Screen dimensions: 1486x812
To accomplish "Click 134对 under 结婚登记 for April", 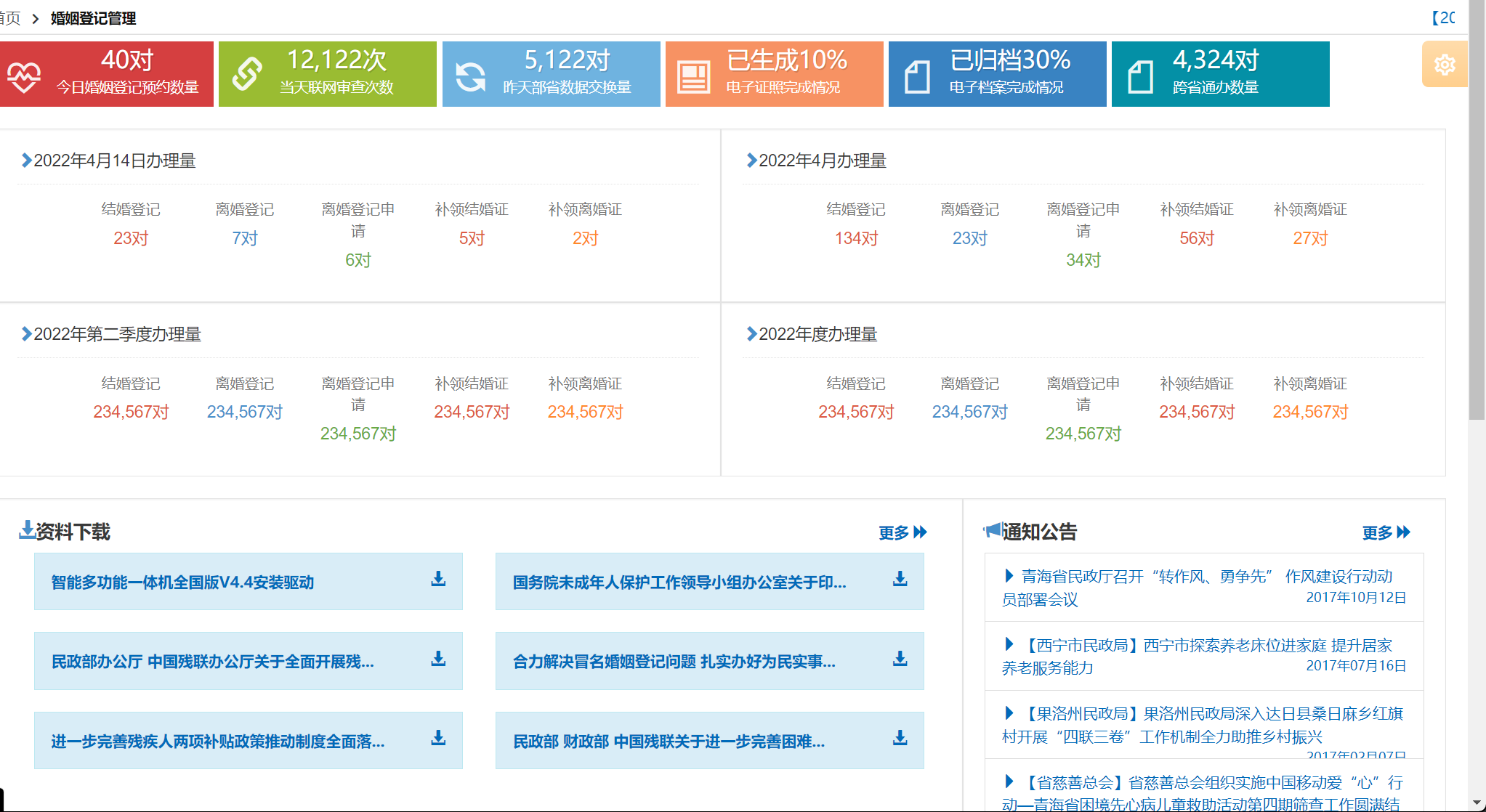I will point(856,238).
